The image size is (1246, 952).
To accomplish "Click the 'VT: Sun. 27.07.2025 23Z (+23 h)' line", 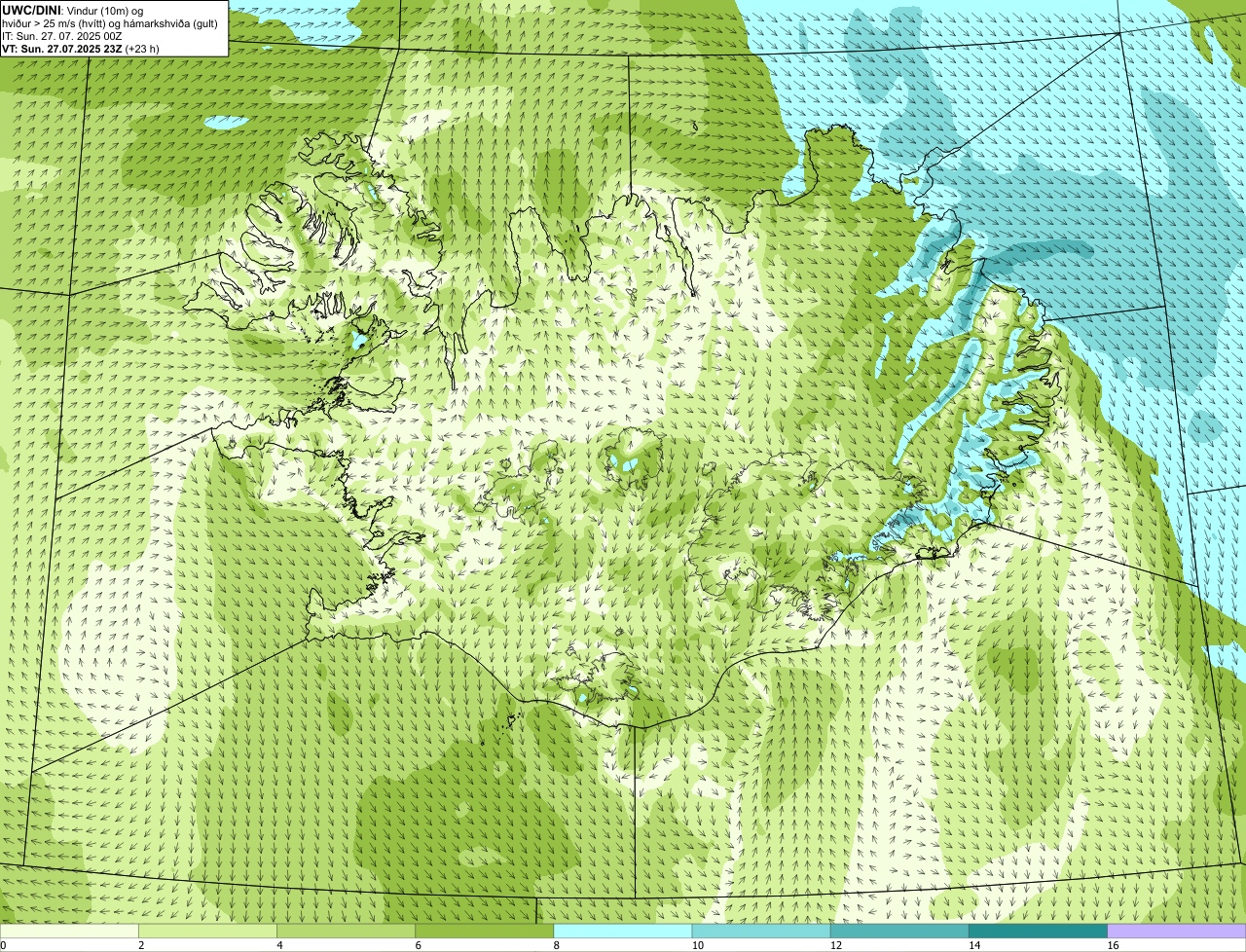I will pyautogui.click(x=81, y=49).
